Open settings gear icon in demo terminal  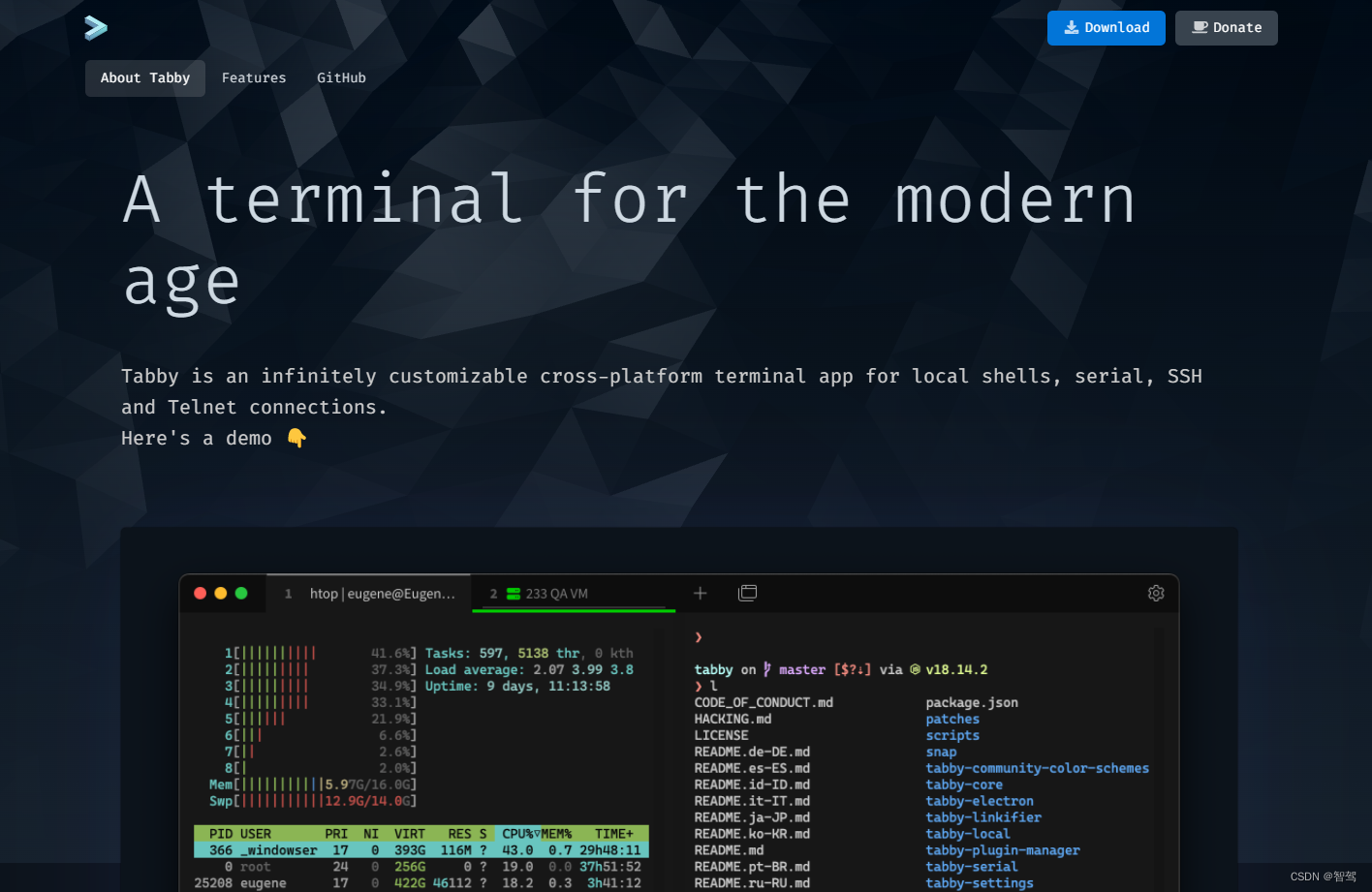[x=1156, y=593]
